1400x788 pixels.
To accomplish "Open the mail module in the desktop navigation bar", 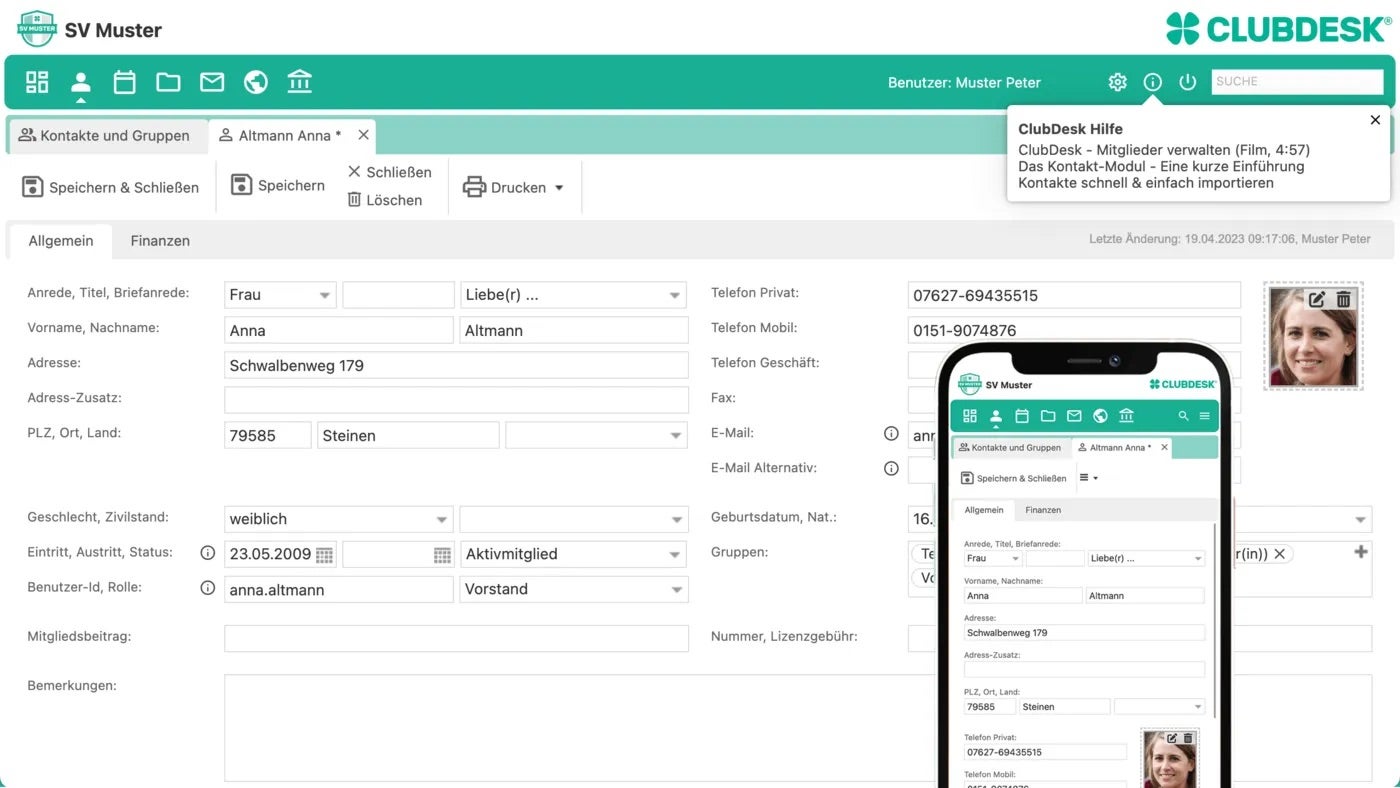I will click(212, 82).
